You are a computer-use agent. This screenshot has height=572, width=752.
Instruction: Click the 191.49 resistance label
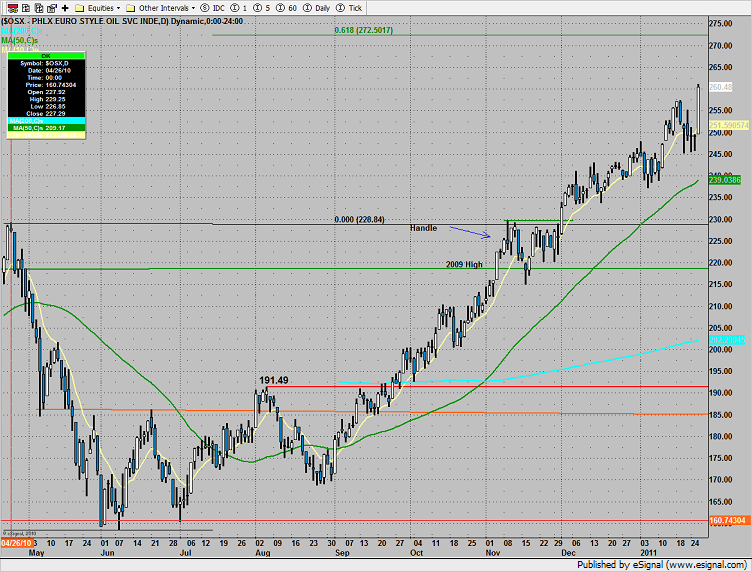pyautogui.click(x=275, y=380)
